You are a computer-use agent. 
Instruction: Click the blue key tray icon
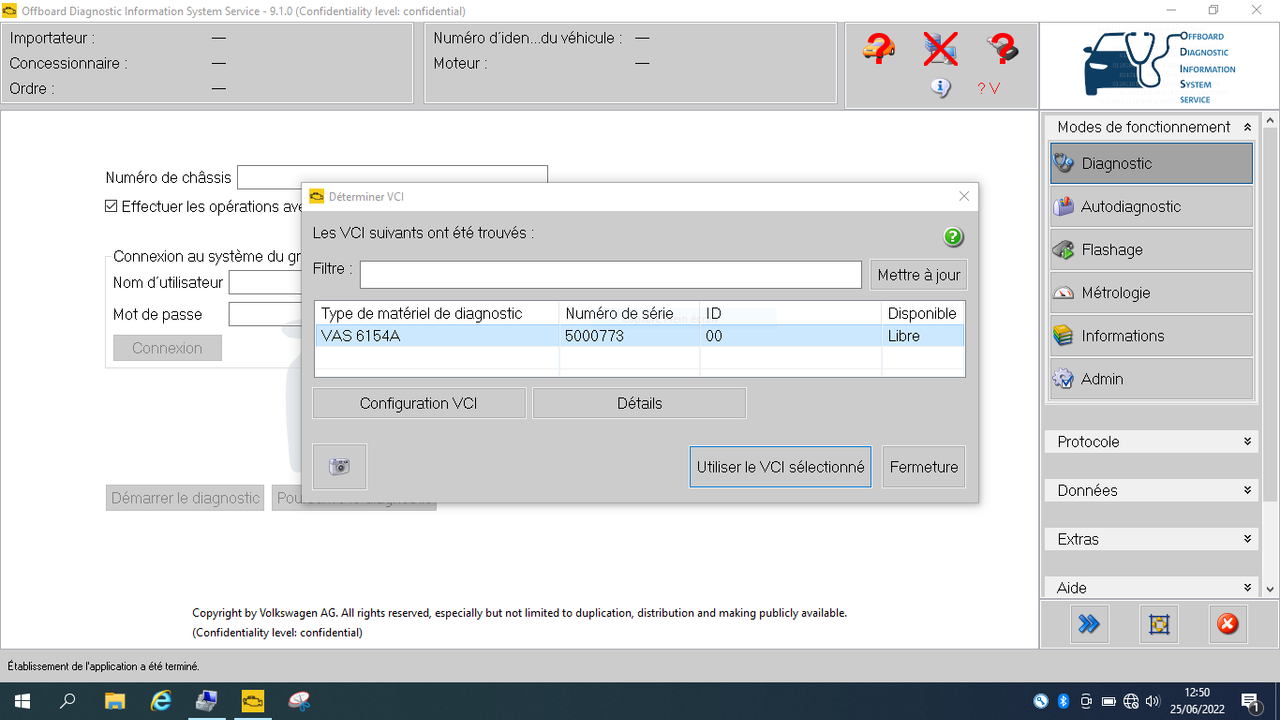point(1041,701)
